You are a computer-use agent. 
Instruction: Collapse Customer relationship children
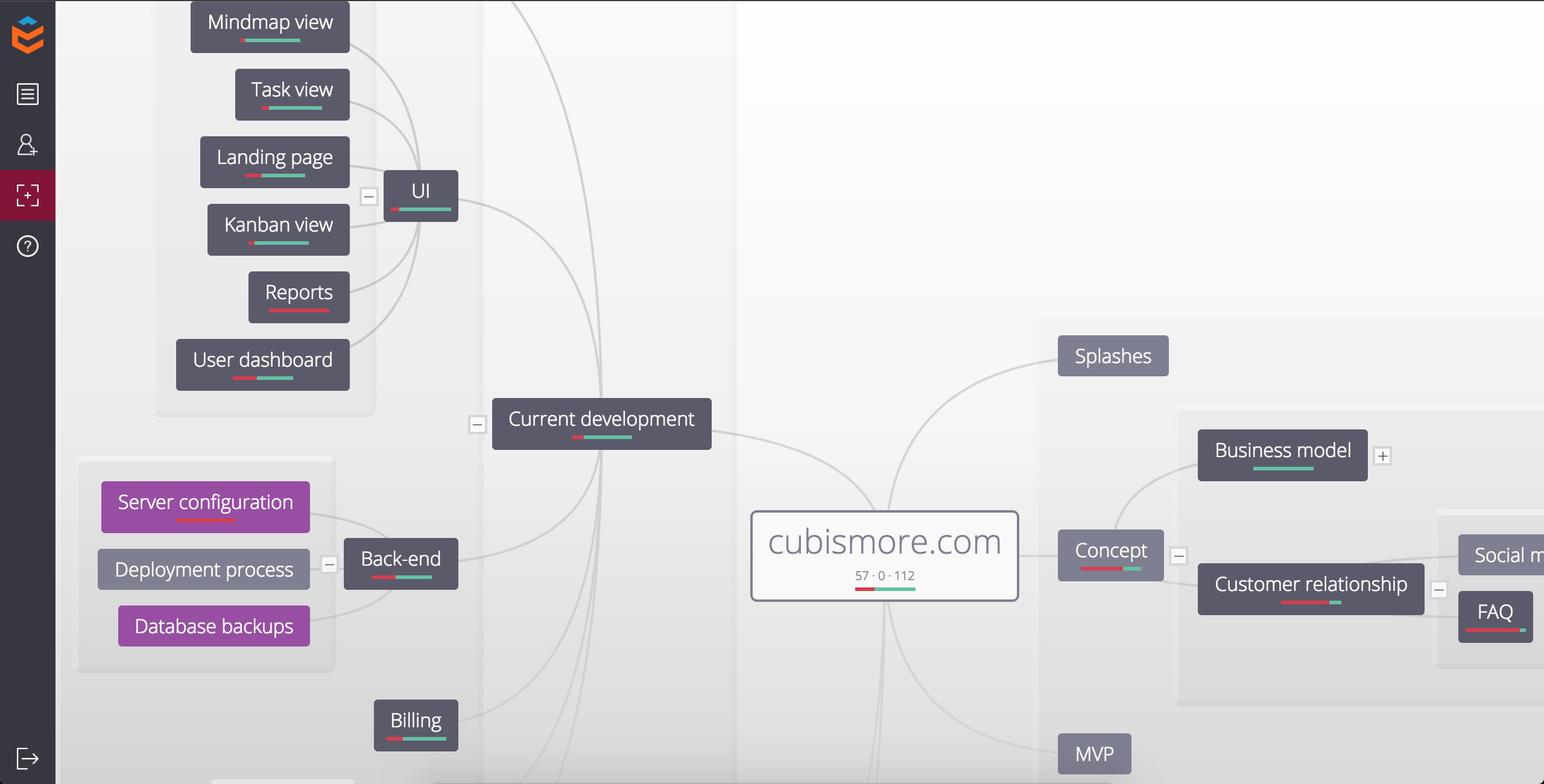[1439, 590]
